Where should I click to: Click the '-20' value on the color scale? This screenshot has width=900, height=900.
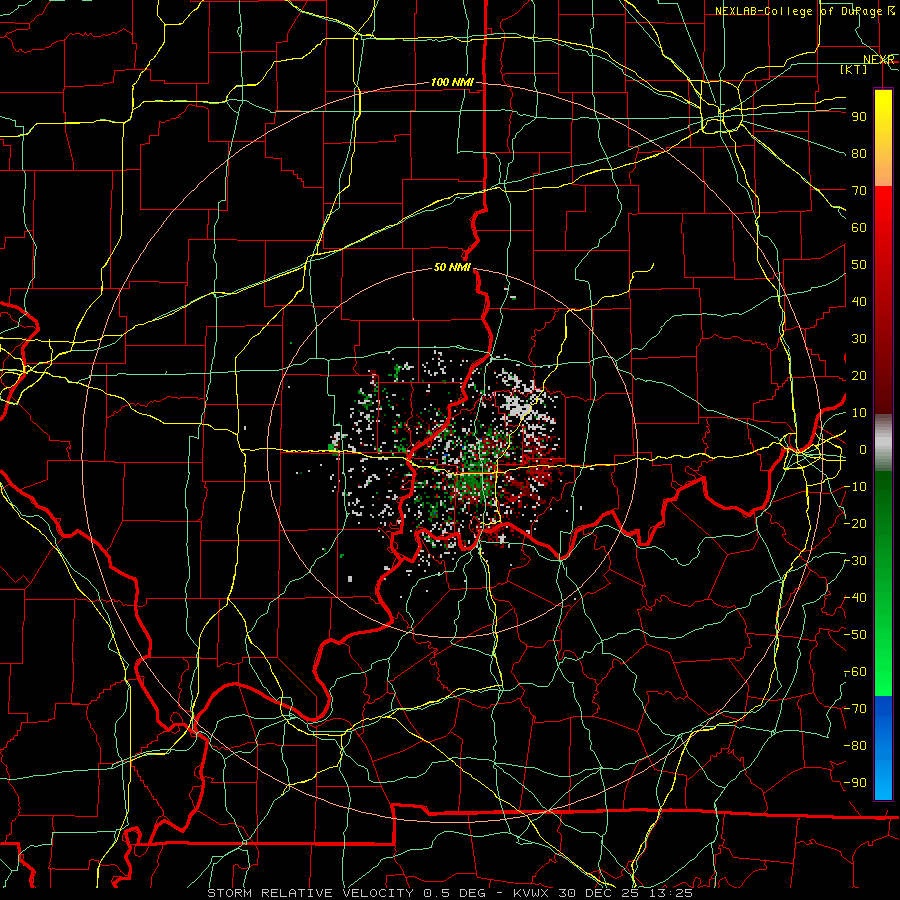[855, 523]
